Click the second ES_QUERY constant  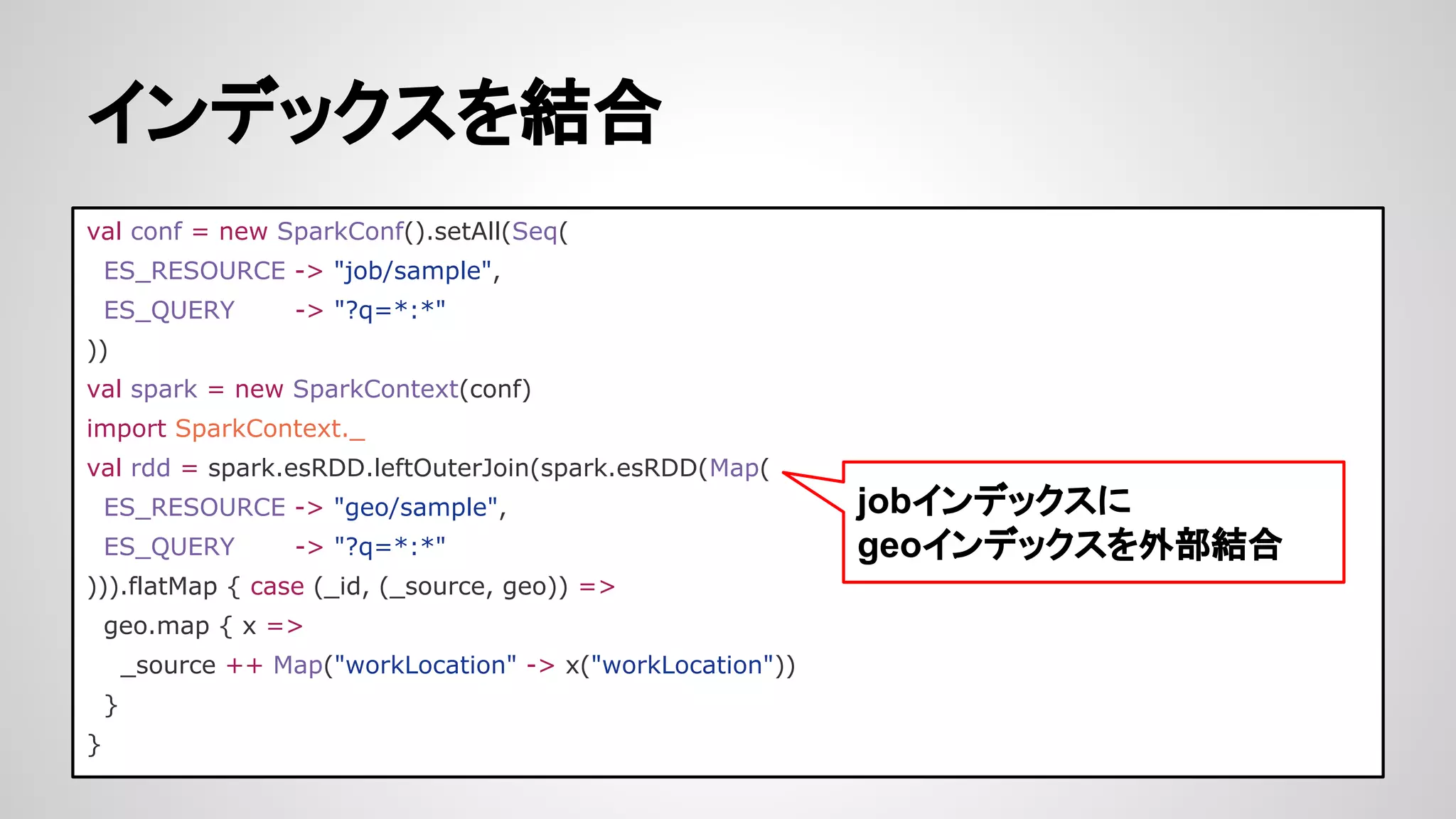point(169,547)
